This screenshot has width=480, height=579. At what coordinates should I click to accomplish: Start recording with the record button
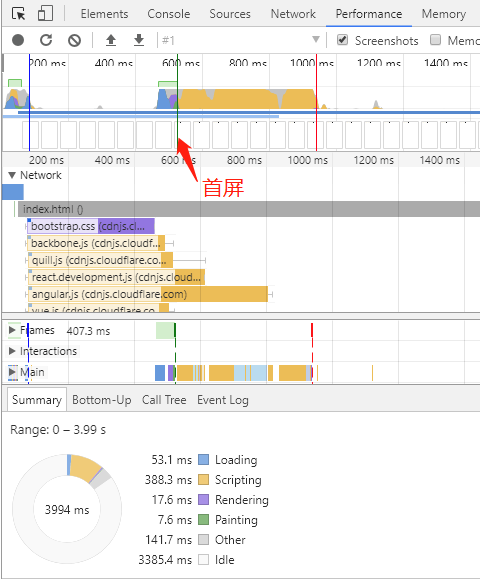pos(18,40)
